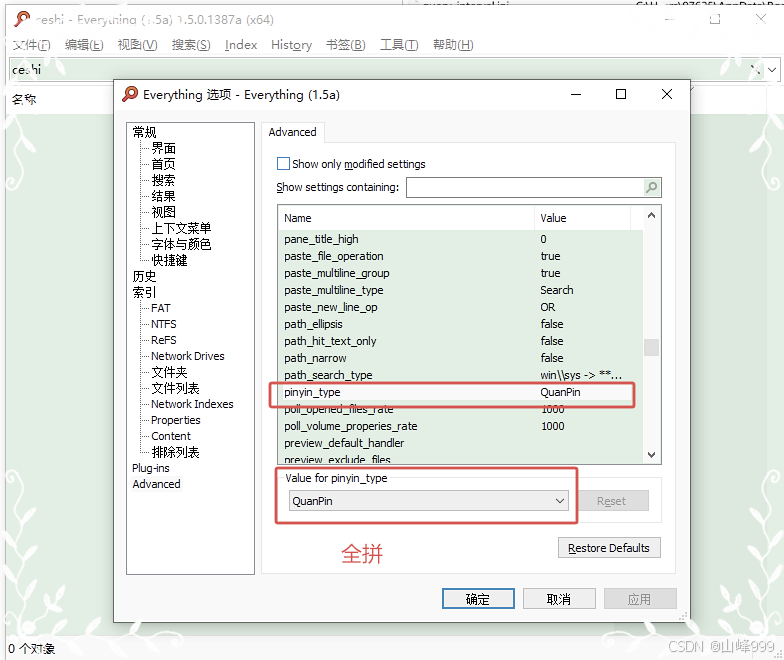784x660 pixels.
Task: Click the 名称 column header in main window
Action: 24,100
